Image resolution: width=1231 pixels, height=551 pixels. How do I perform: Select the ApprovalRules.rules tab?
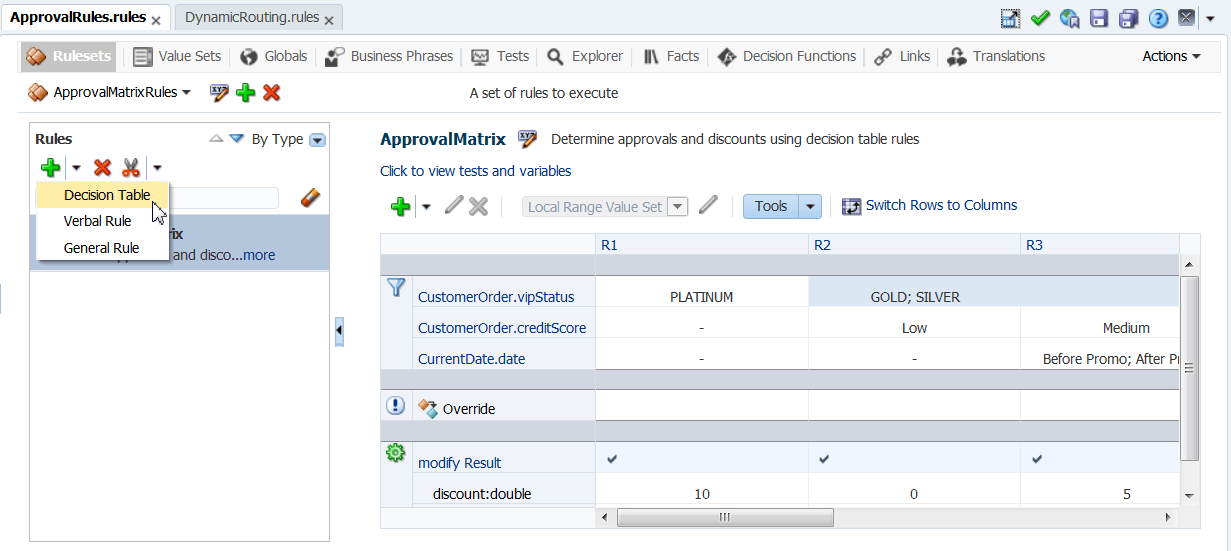(78, 18)
